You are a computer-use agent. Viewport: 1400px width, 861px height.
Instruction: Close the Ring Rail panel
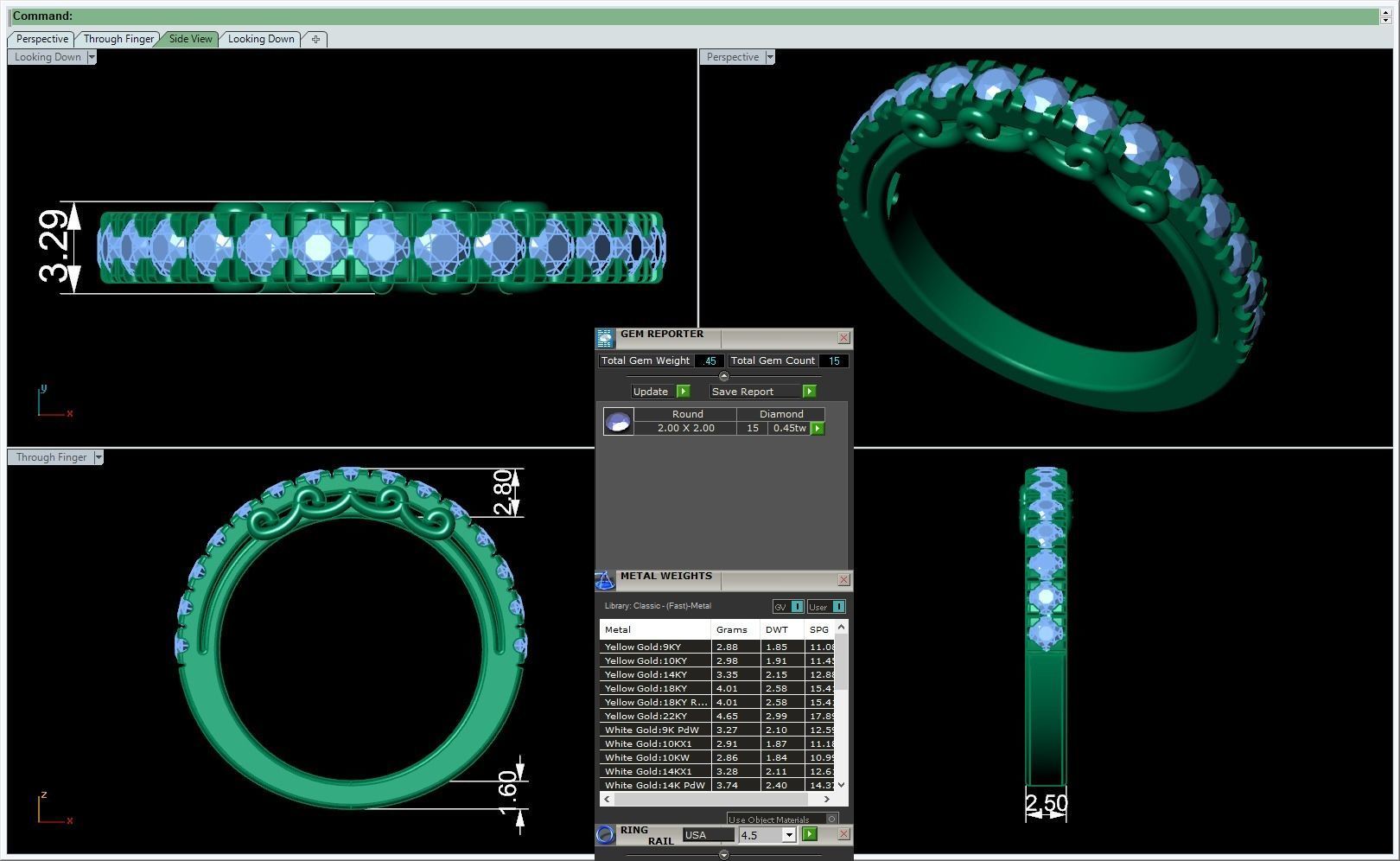pyautogui.click(x=844, y=834)
